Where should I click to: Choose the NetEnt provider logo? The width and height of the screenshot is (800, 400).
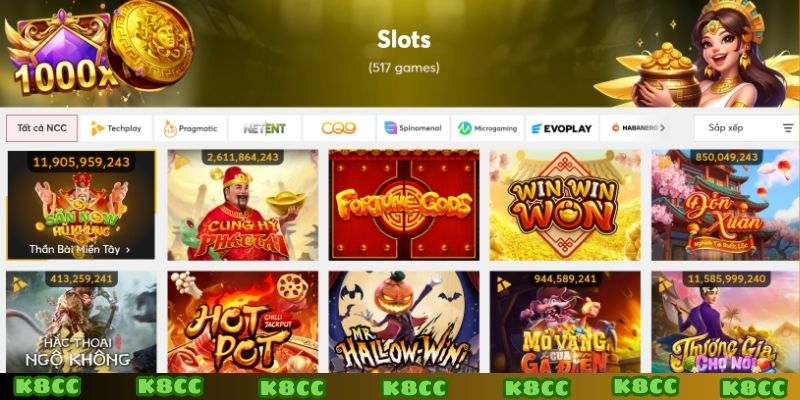point(264,128)
